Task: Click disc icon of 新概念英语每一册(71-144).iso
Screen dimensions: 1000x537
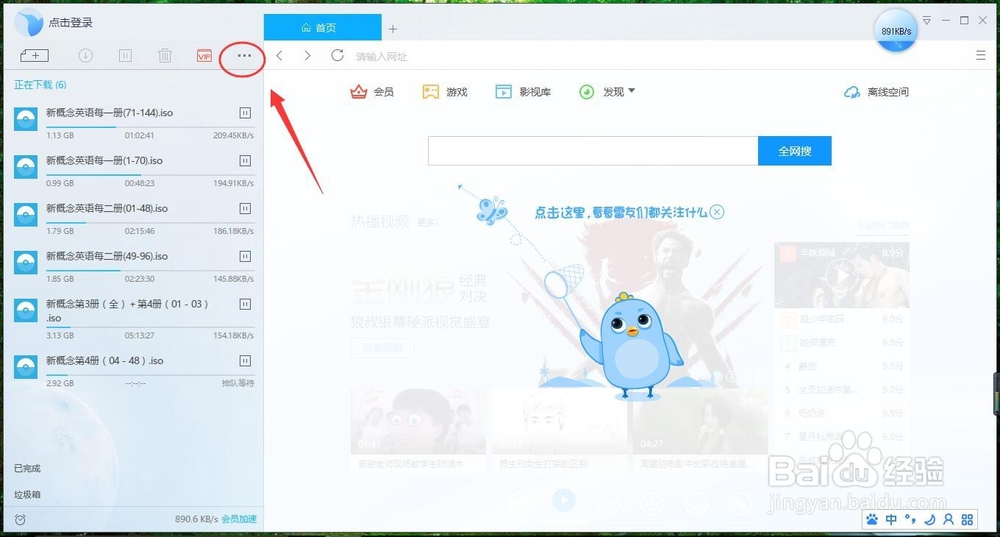Action: (x=26, y=119)
